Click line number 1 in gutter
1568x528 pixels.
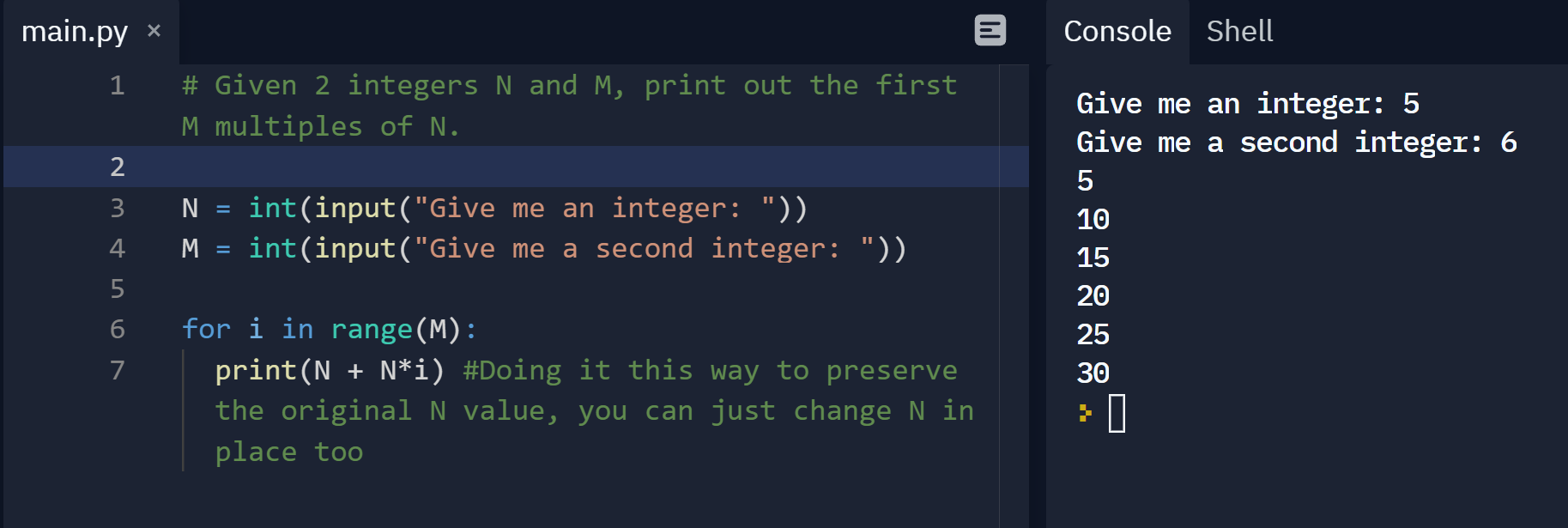click(118, 86)
